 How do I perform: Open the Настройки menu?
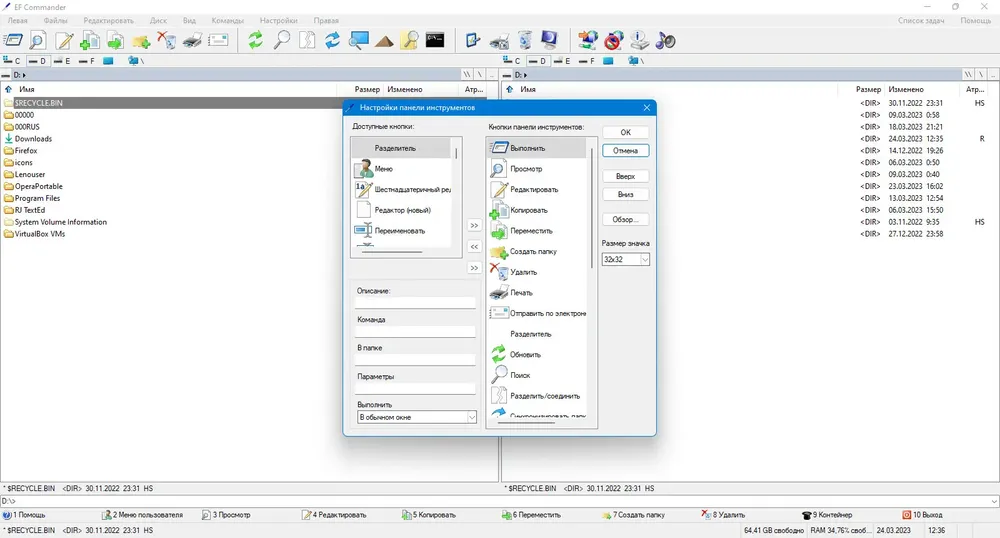pos(279,20)
